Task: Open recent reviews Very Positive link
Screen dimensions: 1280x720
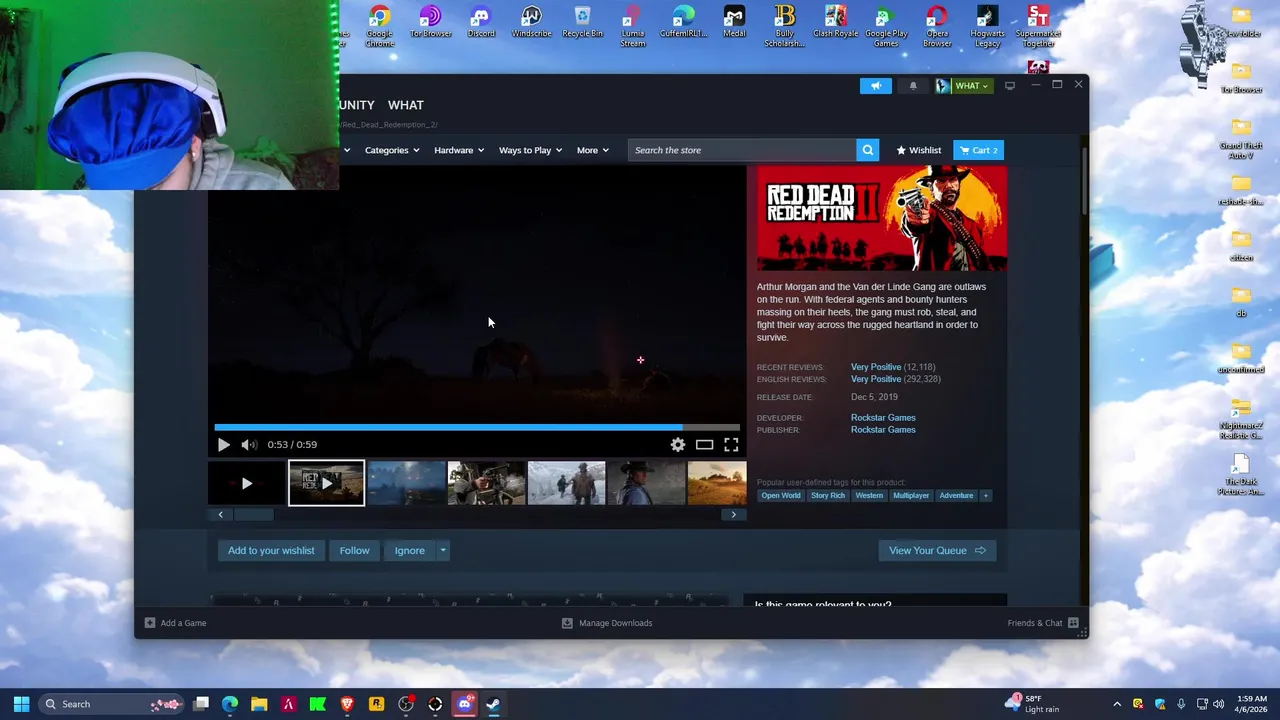Action: click(876, 367)
